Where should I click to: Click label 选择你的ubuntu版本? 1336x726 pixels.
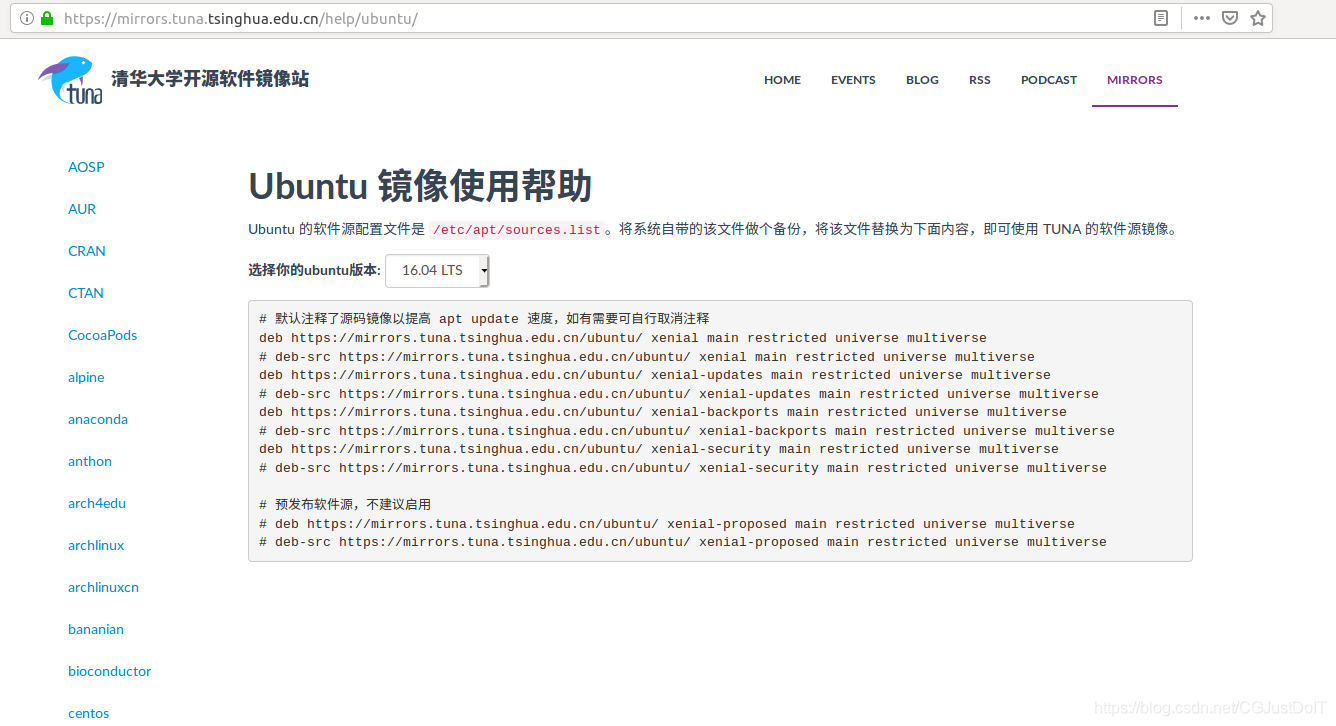(314, 270)
